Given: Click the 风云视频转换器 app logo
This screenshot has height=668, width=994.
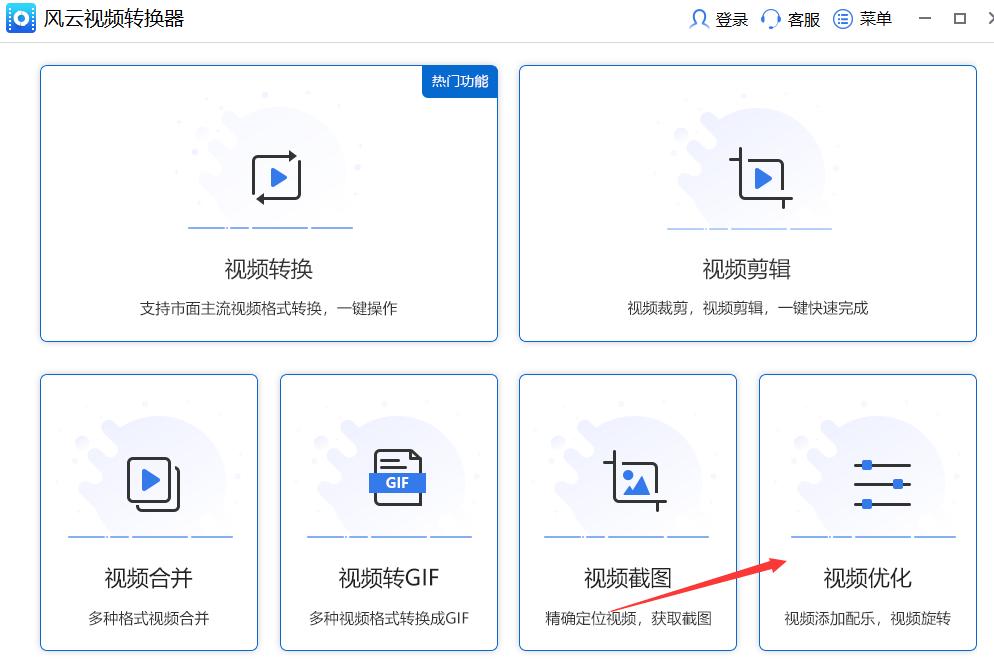Looking at the screenshot, I should 20,18.
